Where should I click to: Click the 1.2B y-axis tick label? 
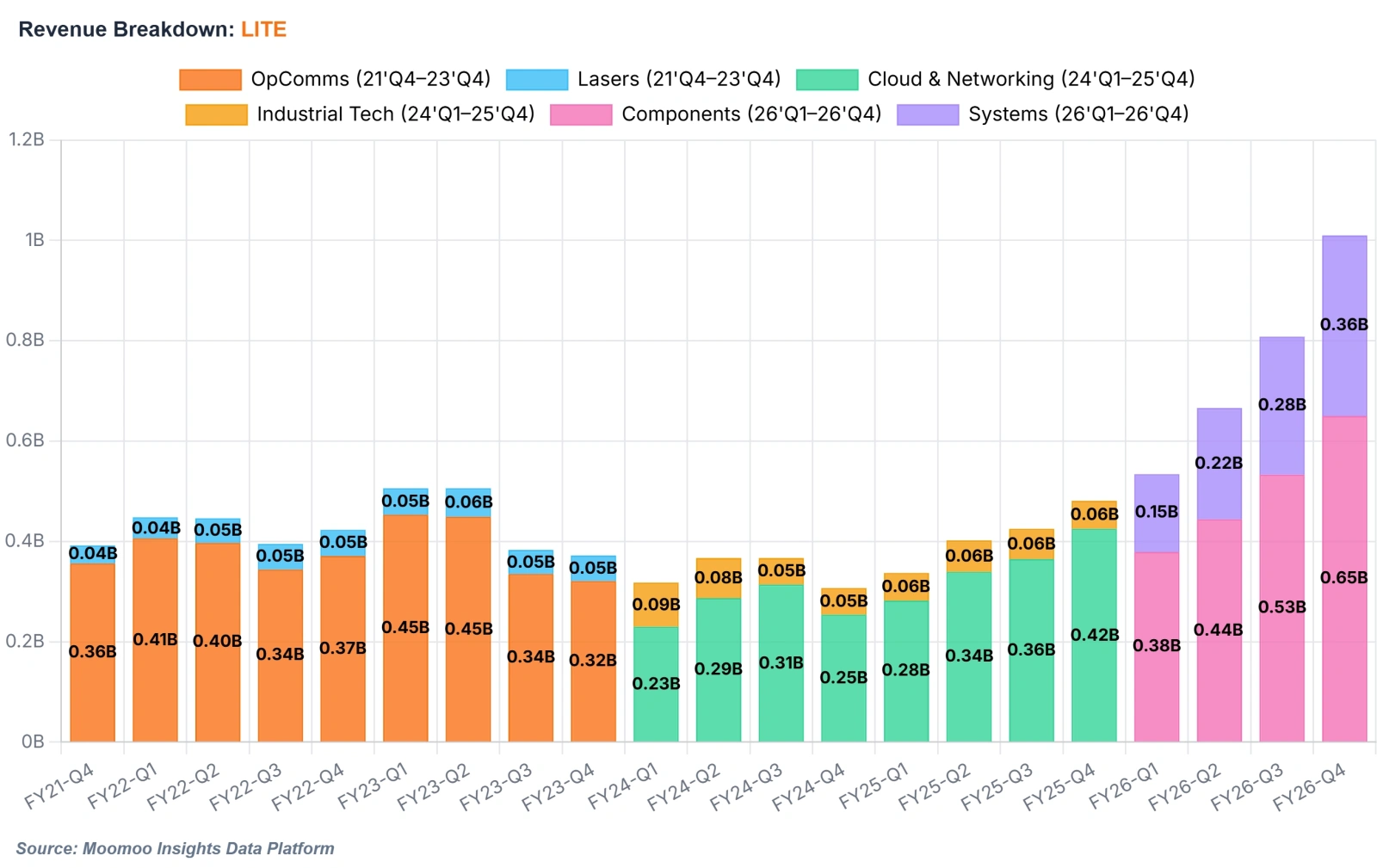(27, 139)
